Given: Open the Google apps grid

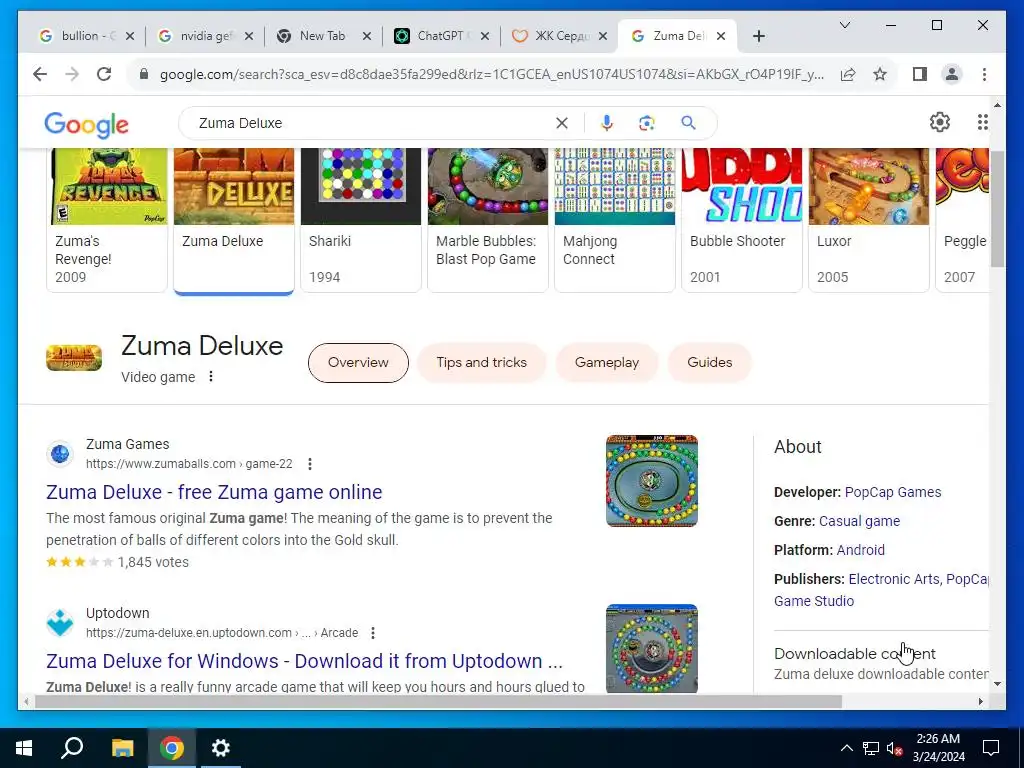Looking at the screenshot, I should (x=982, y=122).
